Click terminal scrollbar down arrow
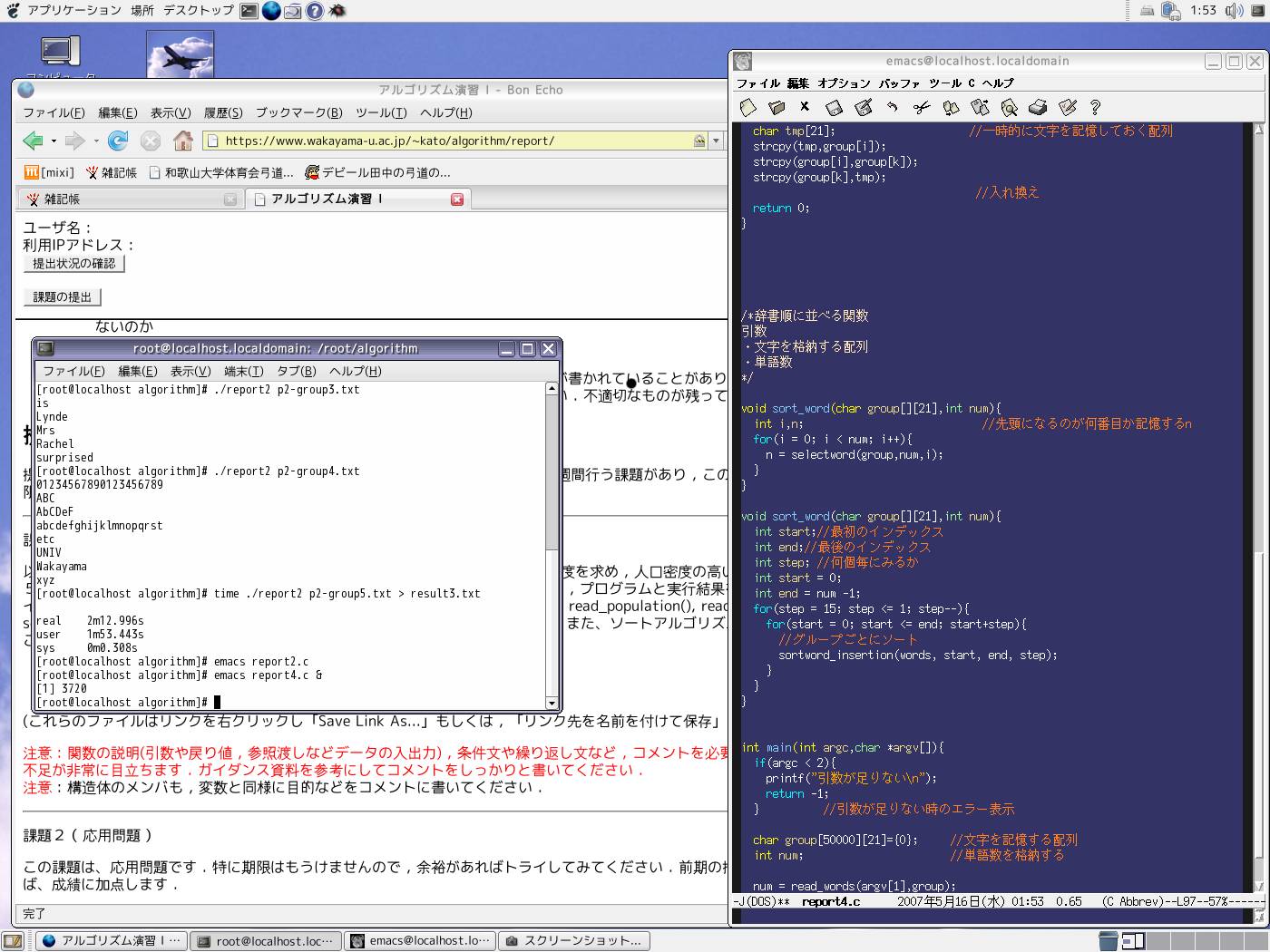The image size is (1270, 952). [x=552, y=703]
